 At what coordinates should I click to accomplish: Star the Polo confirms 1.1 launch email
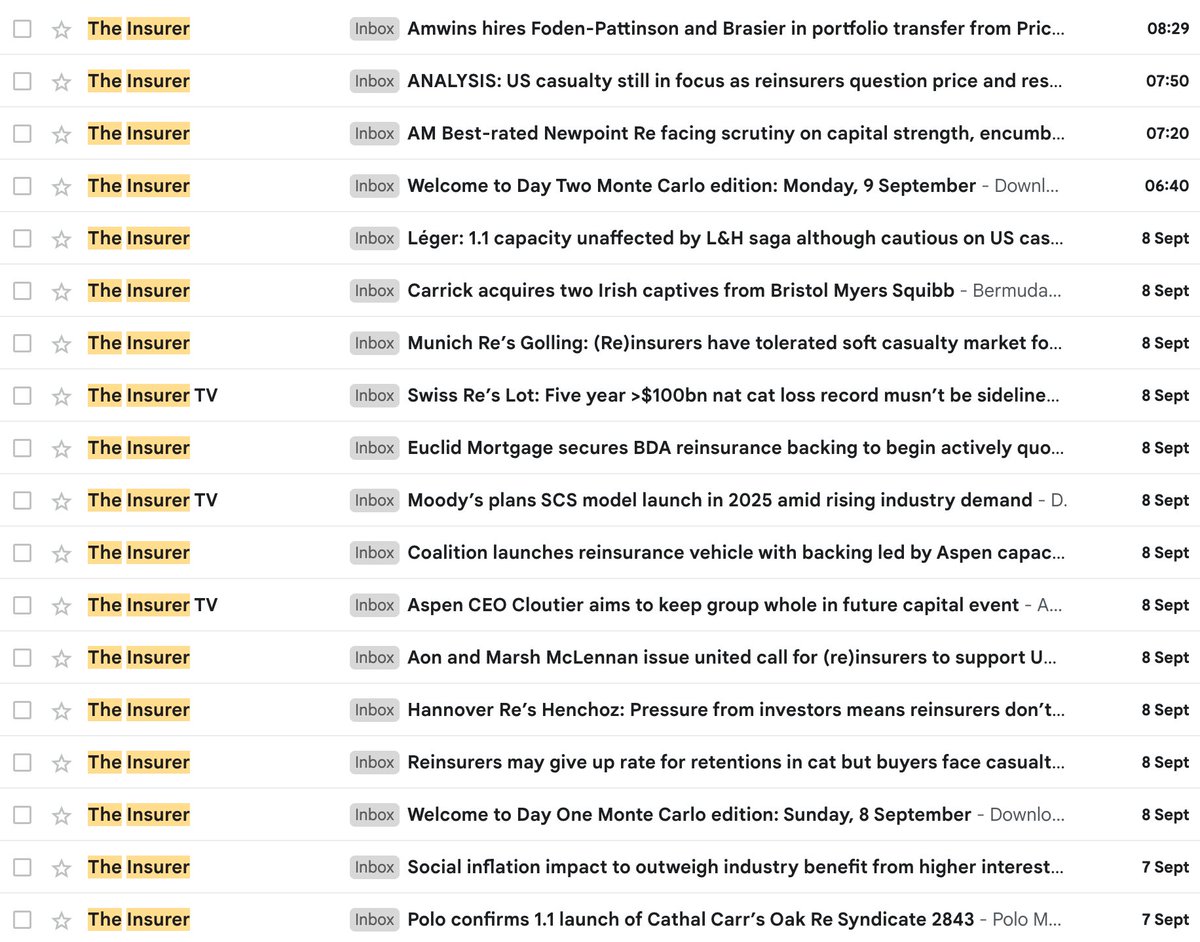coord(61,920)
